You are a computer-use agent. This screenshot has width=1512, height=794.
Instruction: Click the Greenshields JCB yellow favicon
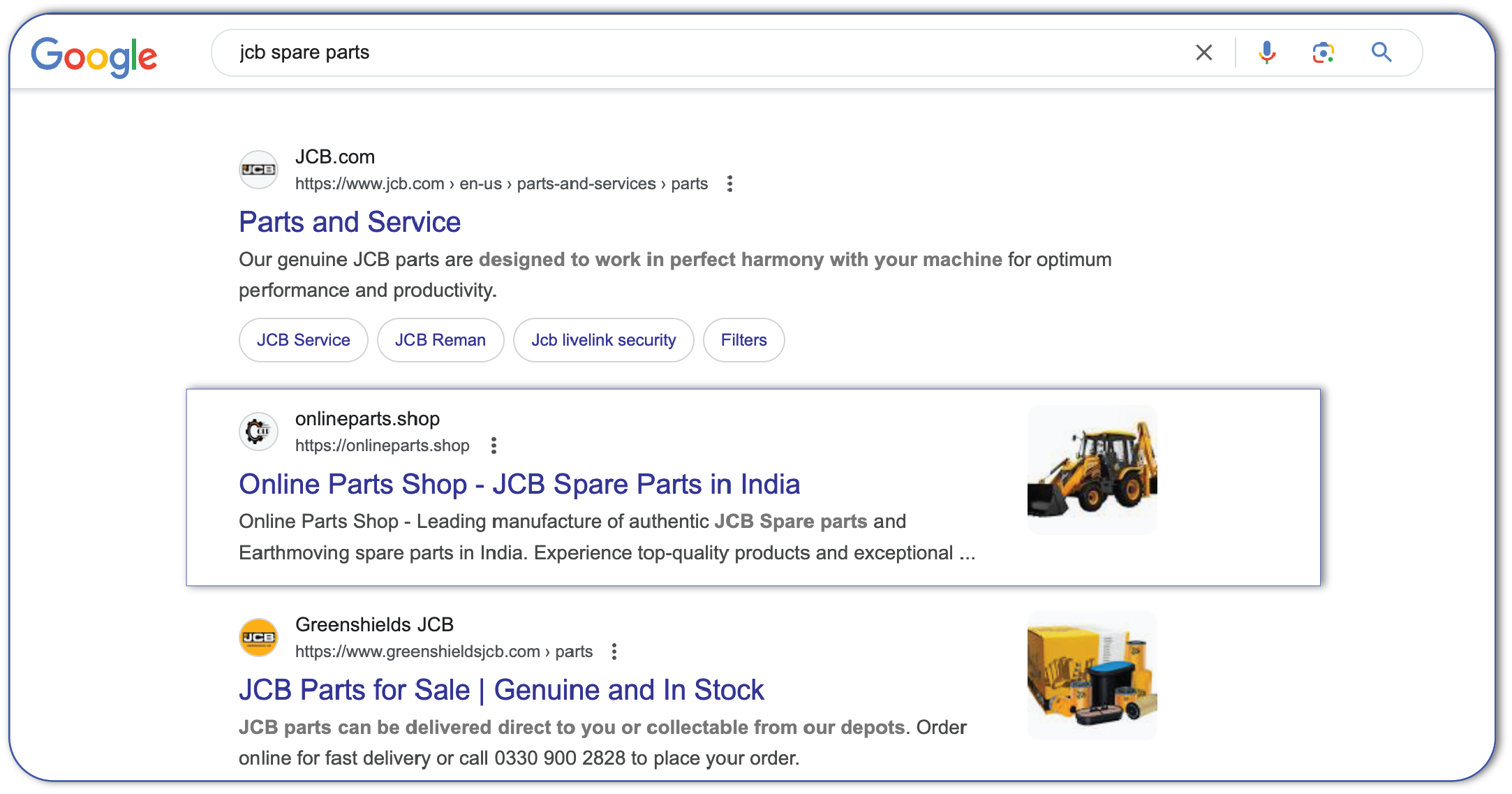258,638
